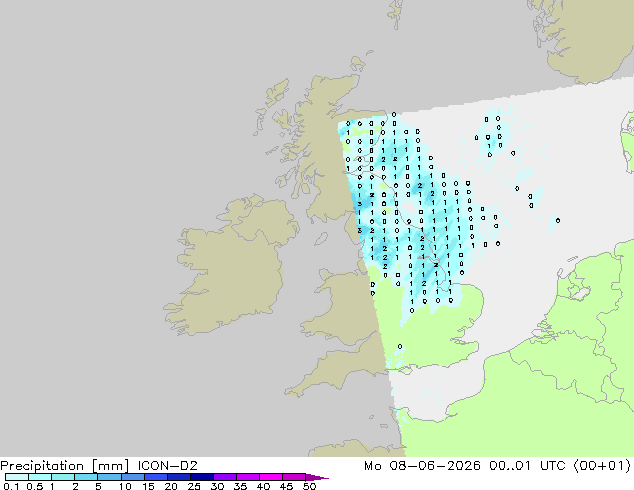
Task: Select the 40–45 mm magenta legend box
Action: tap(271, 477)
